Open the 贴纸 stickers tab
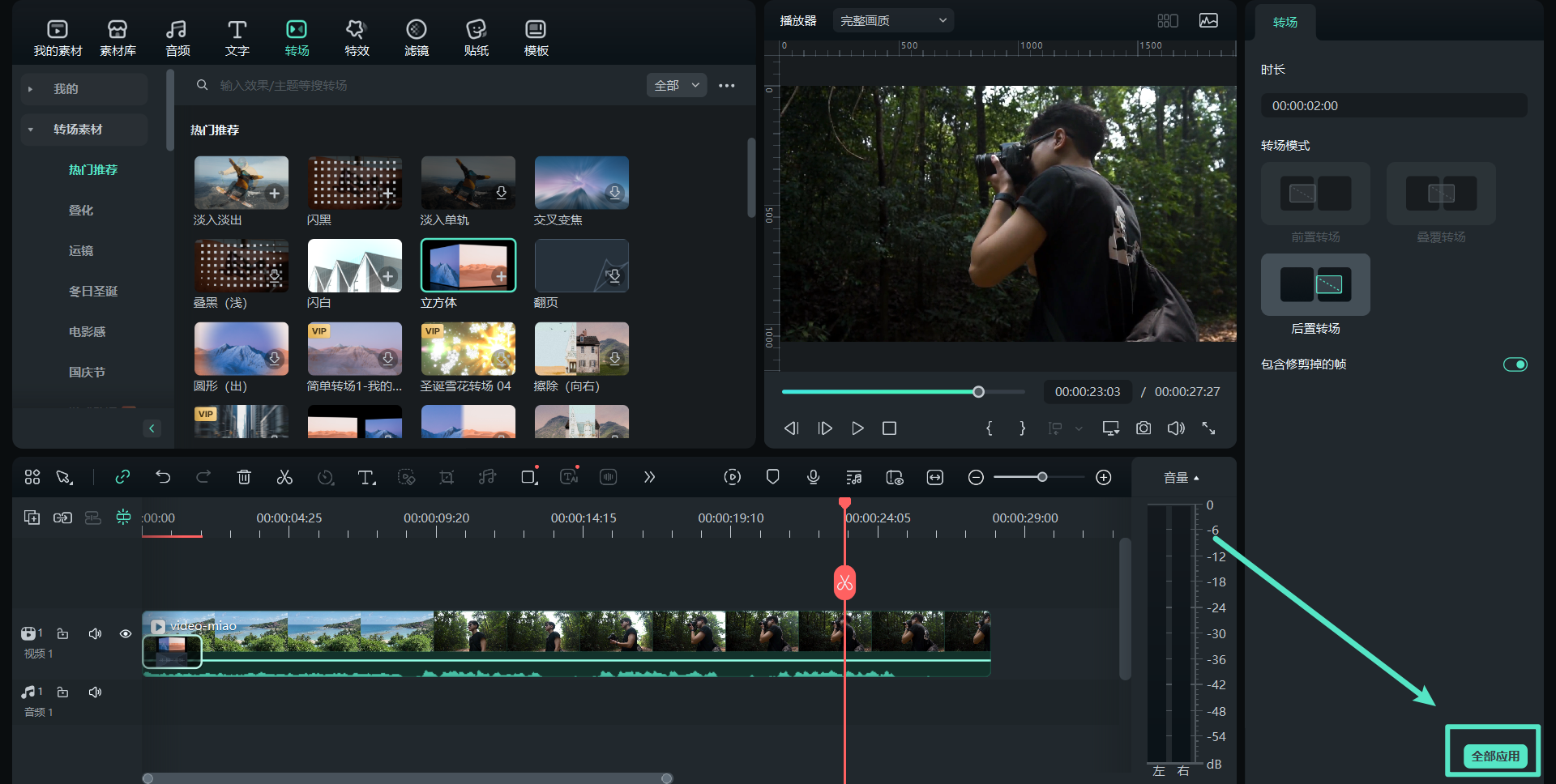Image resolution: width=1556 pixels, height=784 pixels. (477, 38)
